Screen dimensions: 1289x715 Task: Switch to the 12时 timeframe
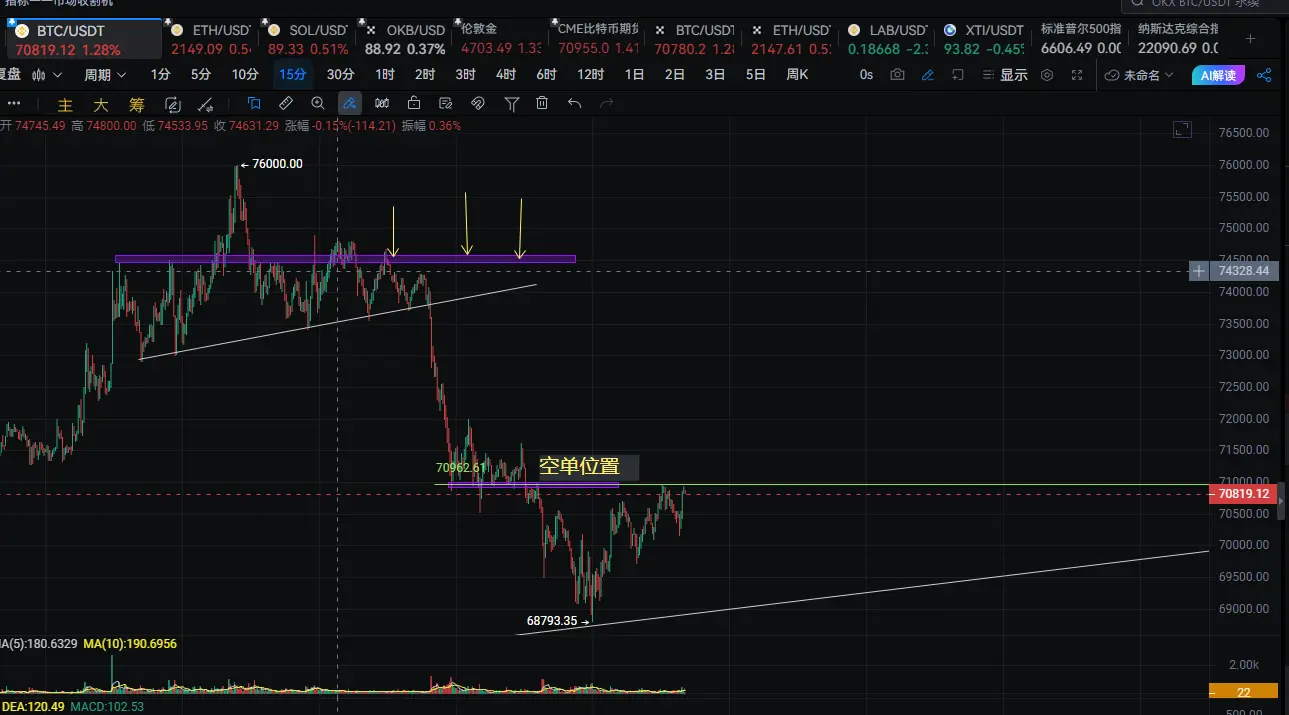coord(590,75)
